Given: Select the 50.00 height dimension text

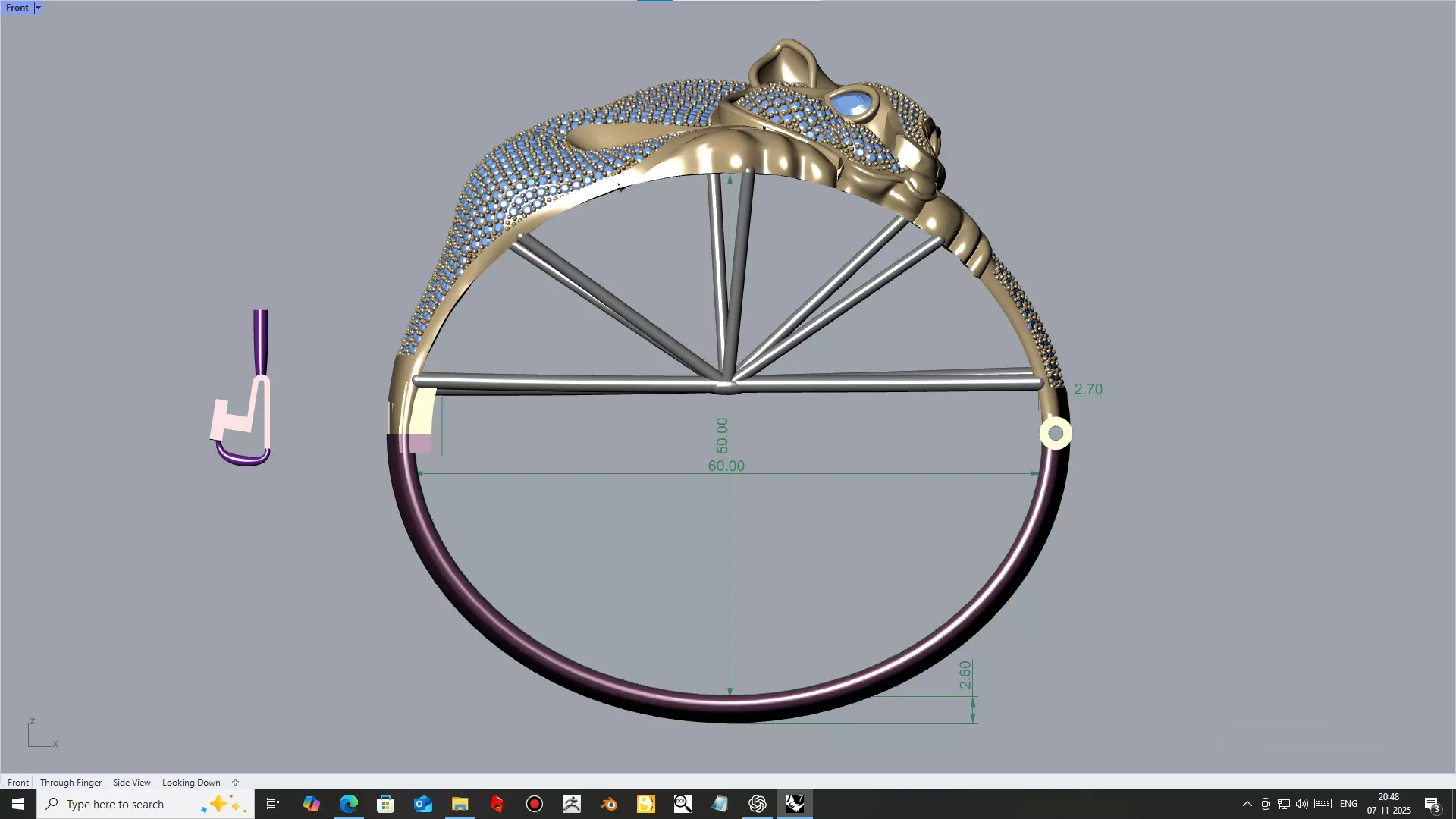Looking at the screenshot, I should click(722, 435).
